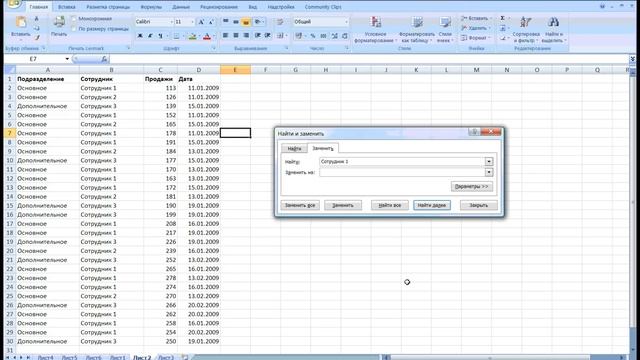Click the Select All corner cell
This screenshot has width=640, height=360.
[9, 70]
